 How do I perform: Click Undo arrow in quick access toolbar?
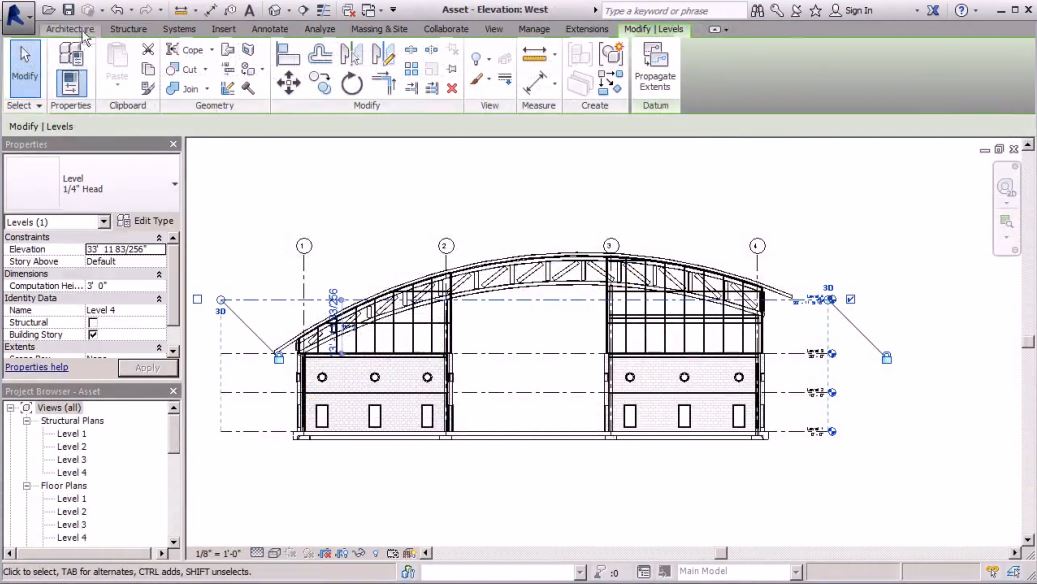click(x=117, y=10)
